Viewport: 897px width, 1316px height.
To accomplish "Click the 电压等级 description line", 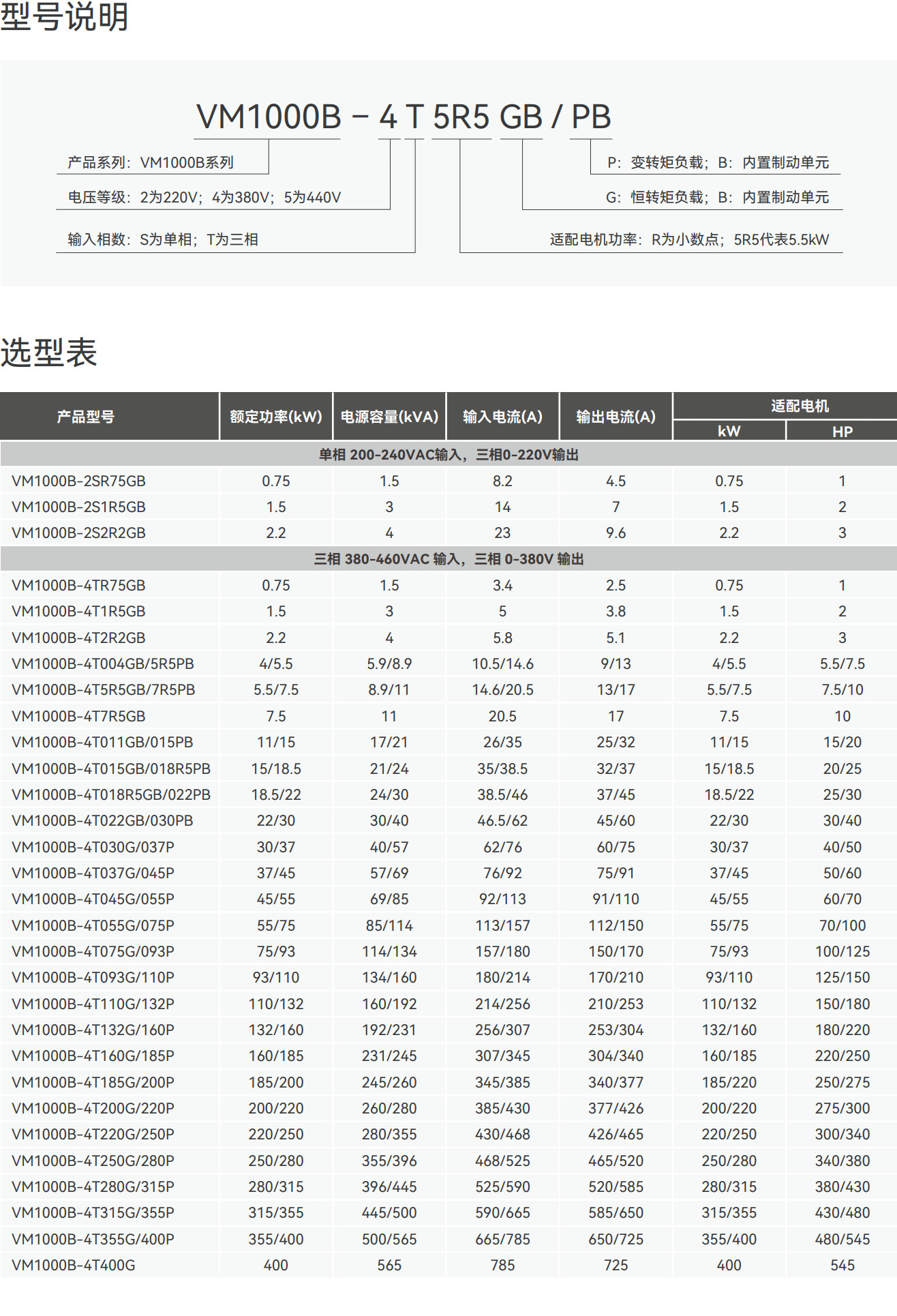I will point(204,197).
